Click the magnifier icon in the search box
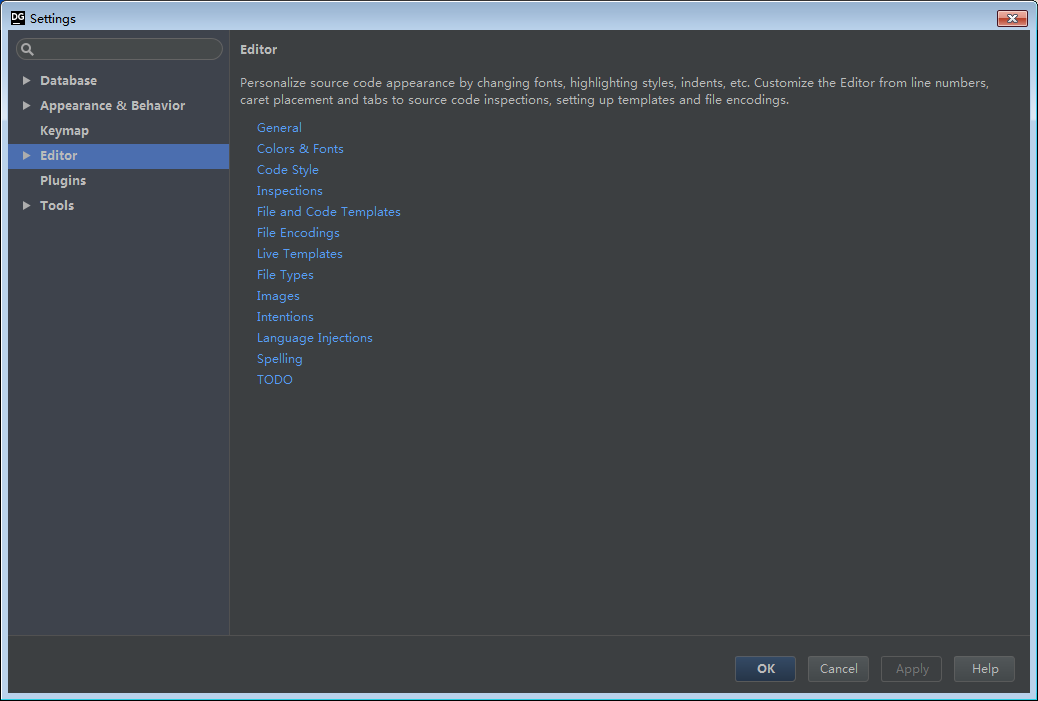Image resolution: width=1038 pixels, height=701 pixels. [x=28, y=48]
